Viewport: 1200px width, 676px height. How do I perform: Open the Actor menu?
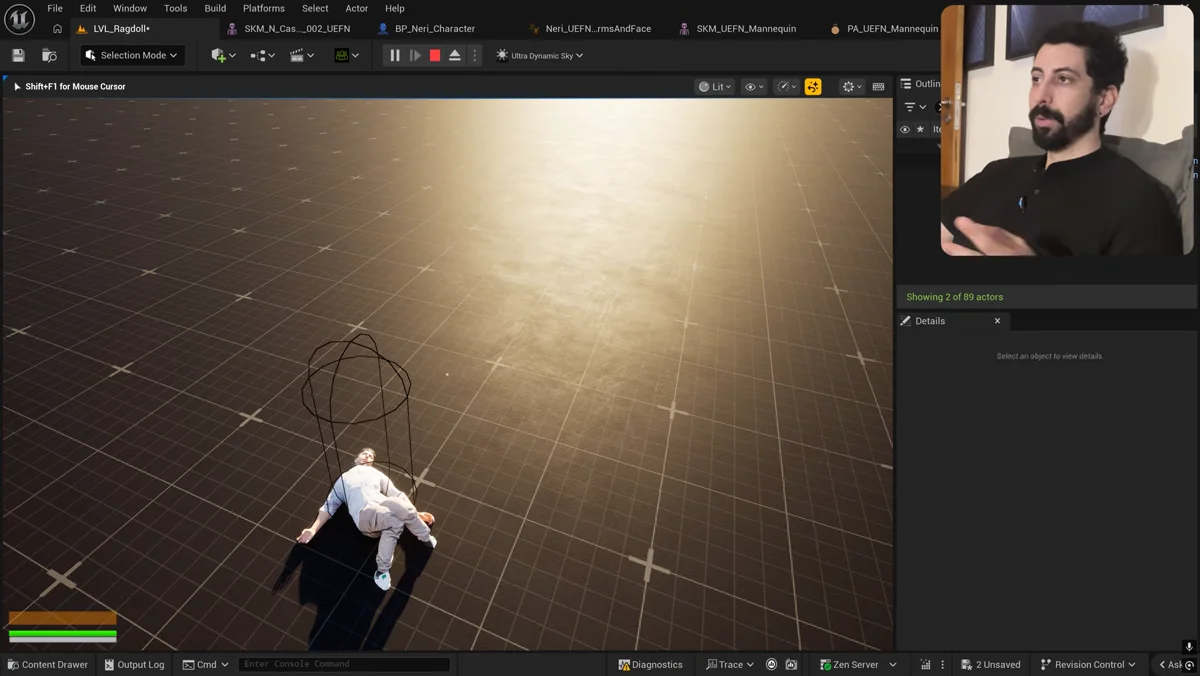(x=357, y=8)
